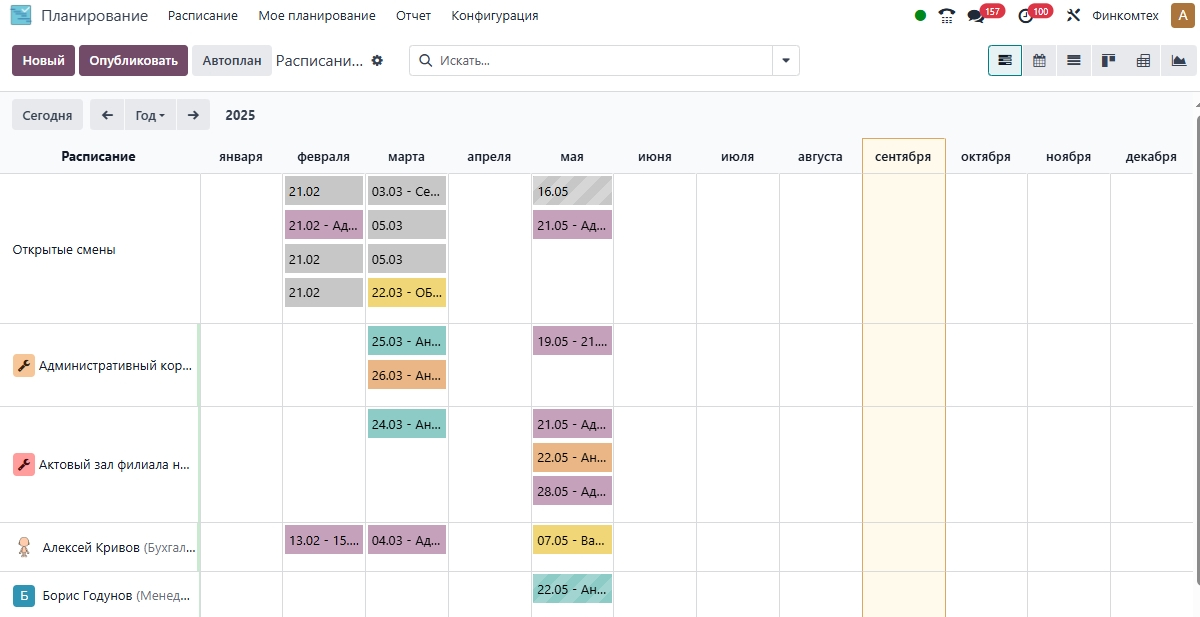The height and width of the screenshot is (617, 1200).
Task: Switch to the Pivot table view
Action: coord(1143,61)
